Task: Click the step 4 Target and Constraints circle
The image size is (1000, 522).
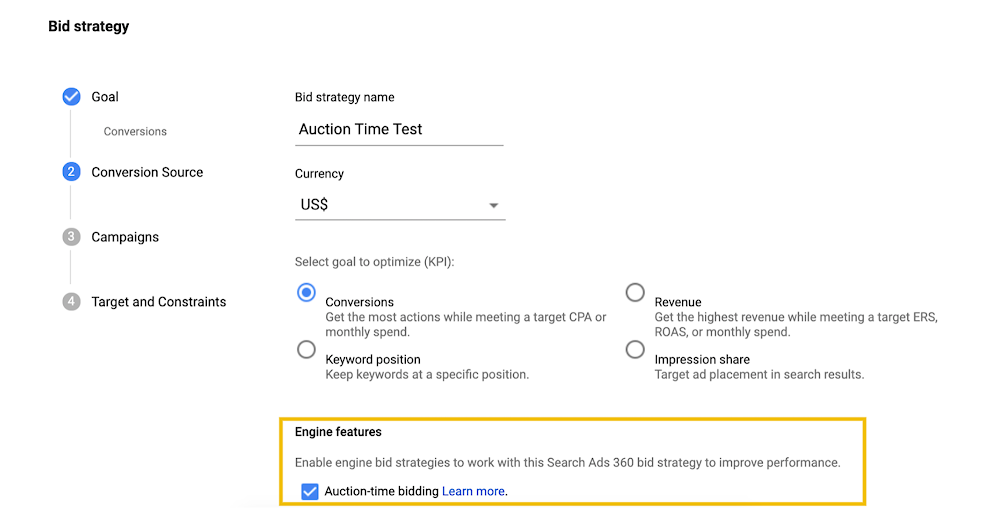Action: 71,301
